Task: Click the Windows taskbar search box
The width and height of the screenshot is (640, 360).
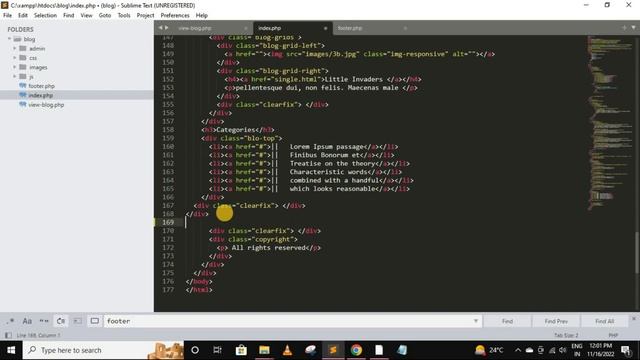Action: 103,350
